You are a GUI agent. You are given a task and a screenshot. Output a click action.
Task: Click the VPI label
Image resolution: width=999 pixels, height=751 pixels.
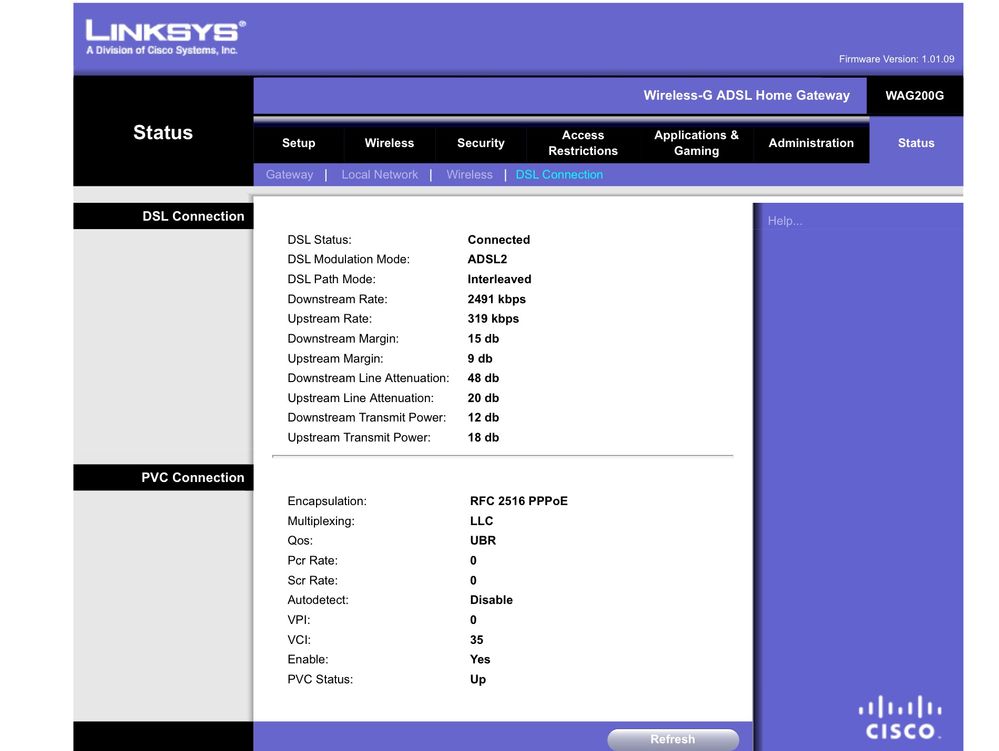[299, 620]
